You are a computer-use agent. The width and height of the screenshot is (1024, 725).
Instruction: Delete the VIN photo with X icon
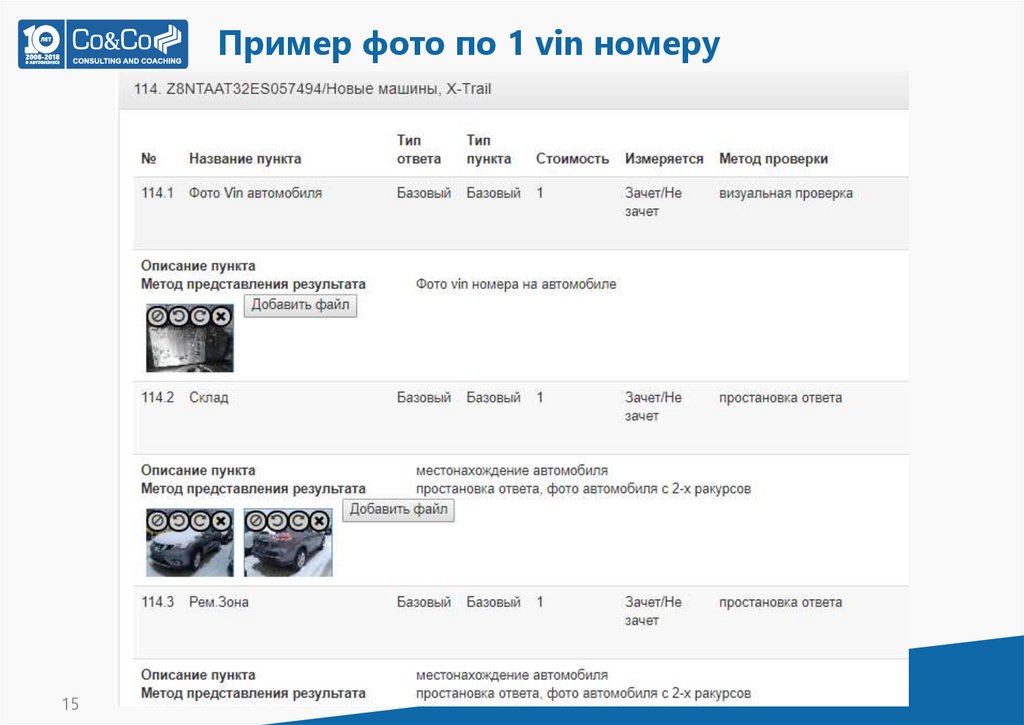click(221, 315)
